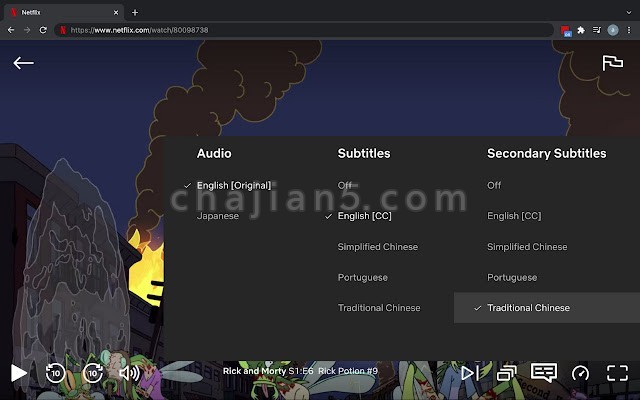Open the red extension icon in toolbar
Screen dimensions: 640x400
tap(566, 31)
